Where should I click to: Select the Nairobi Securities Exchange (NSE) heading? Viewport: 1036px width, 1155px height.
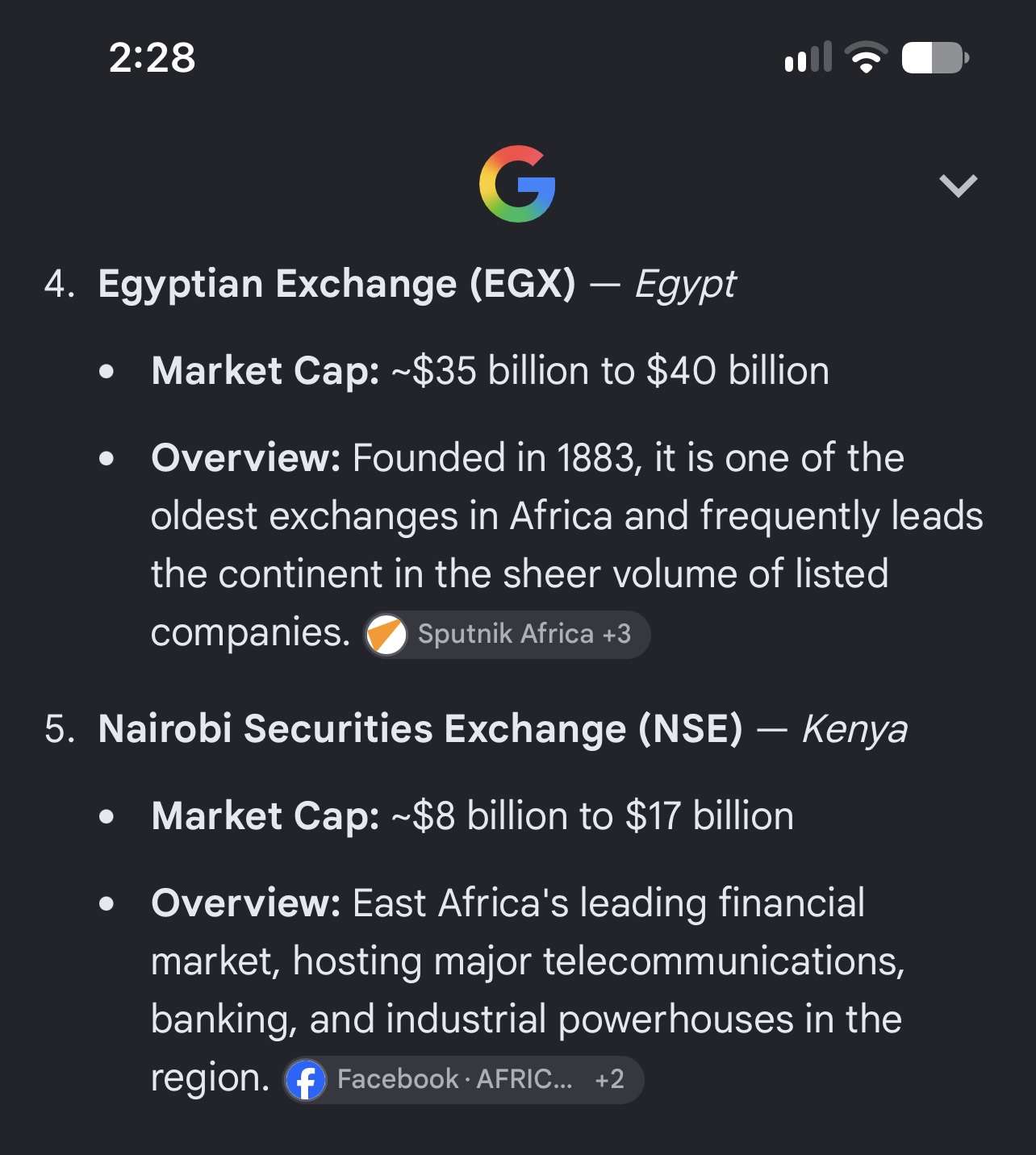(420, 729)
